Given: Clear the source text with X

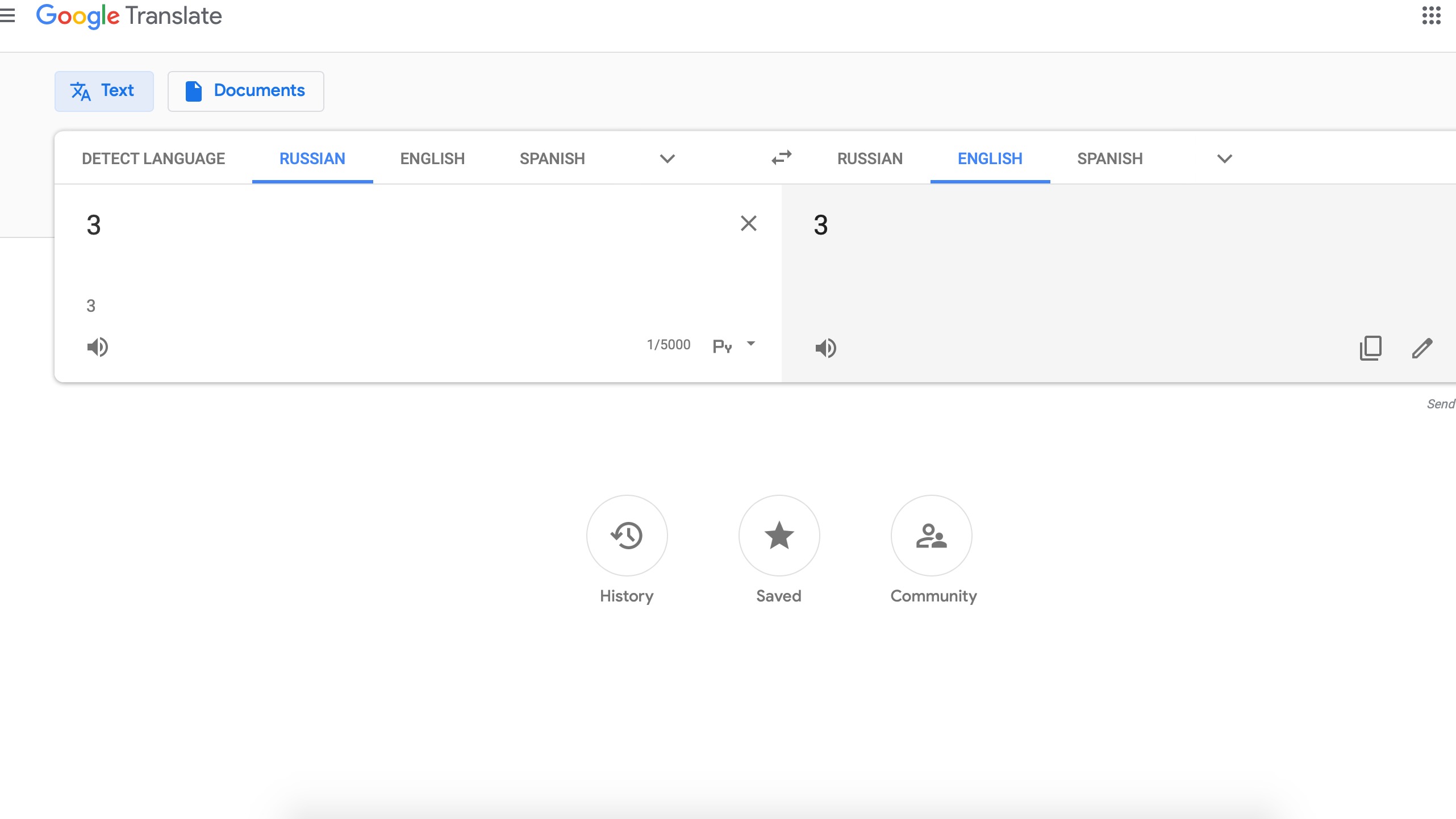Looking at the screenshot, I should (748, 223).
